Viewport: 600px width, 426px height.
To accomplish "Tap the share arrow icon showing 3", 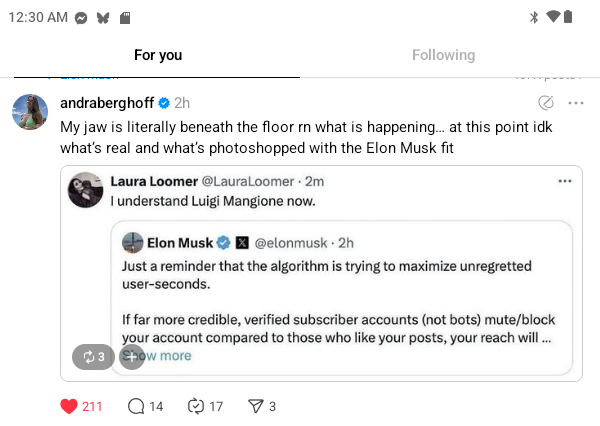I will (x=255, y=406).
